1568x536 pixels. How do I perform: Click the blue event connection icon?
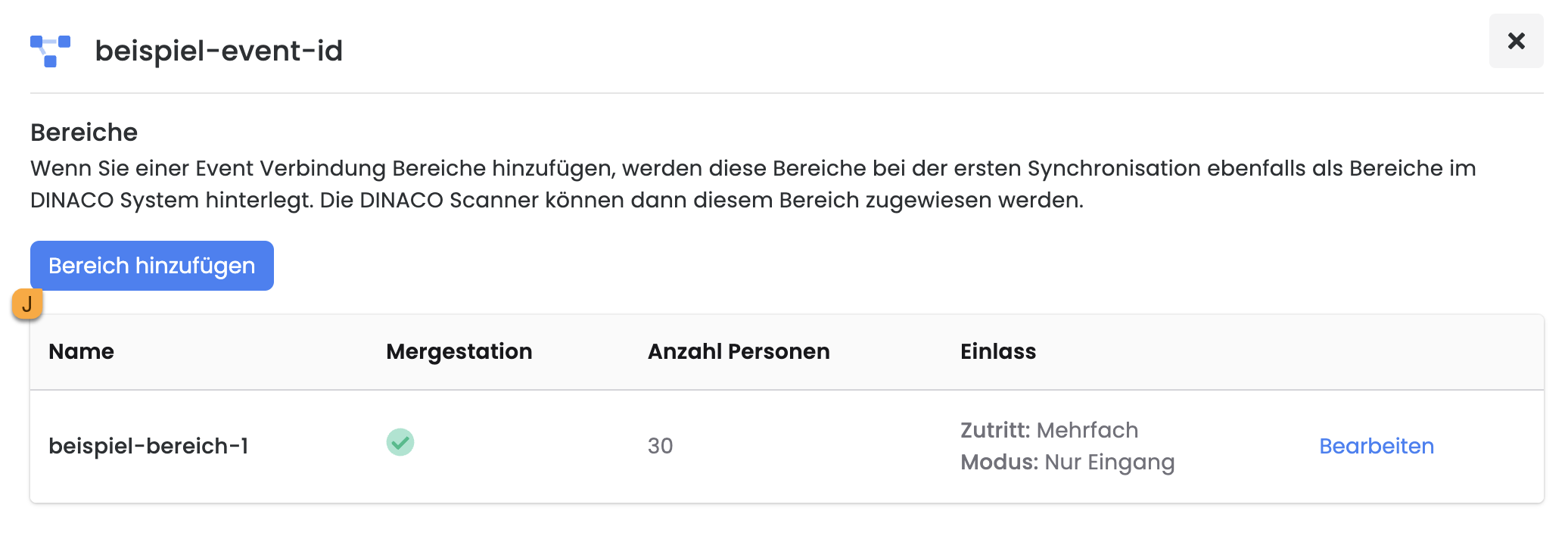[x=50, y=51]
